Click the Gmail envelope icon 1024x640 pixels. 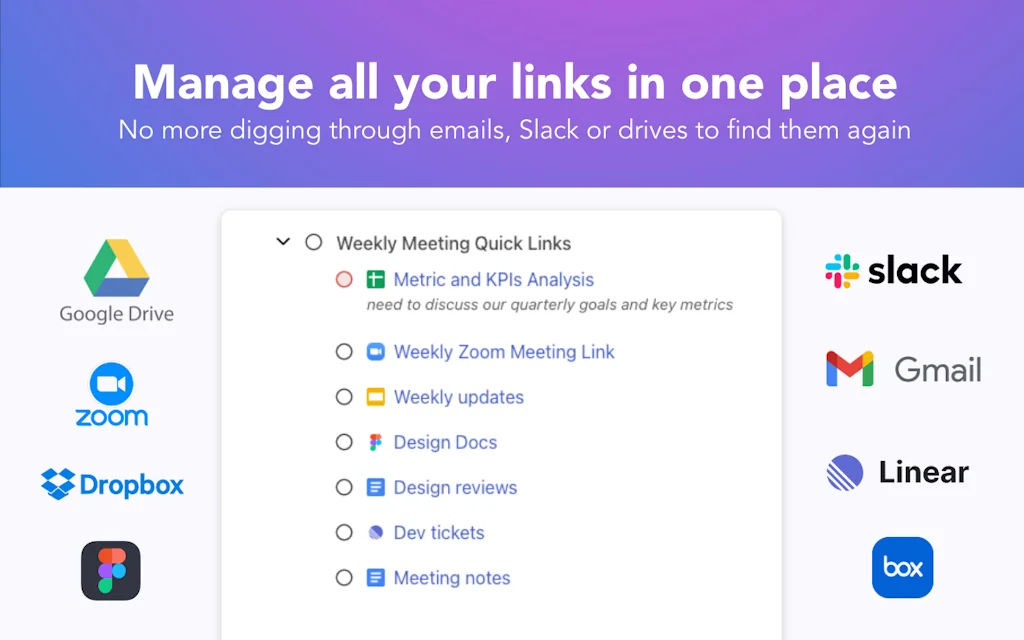point(850,369)
